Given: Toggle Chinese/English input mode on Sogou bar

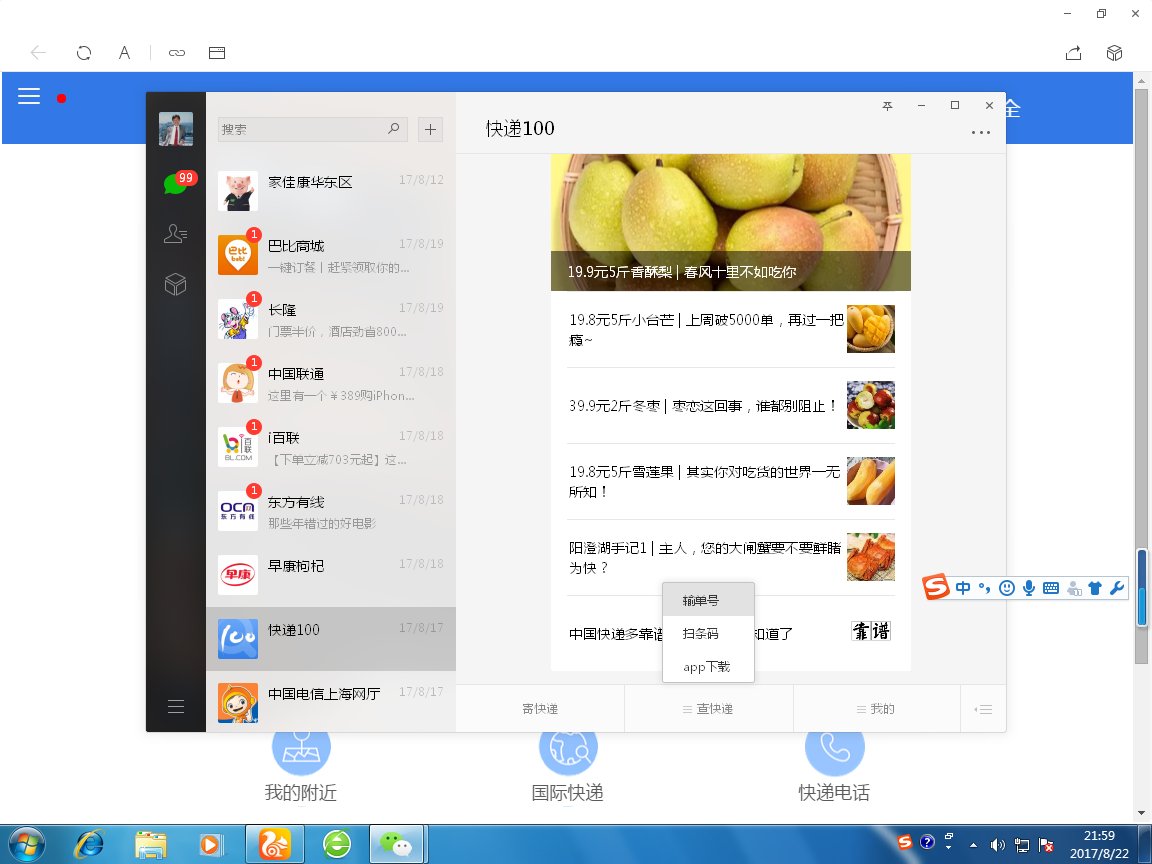Looking at the screenshot, I should click(963, 588).
